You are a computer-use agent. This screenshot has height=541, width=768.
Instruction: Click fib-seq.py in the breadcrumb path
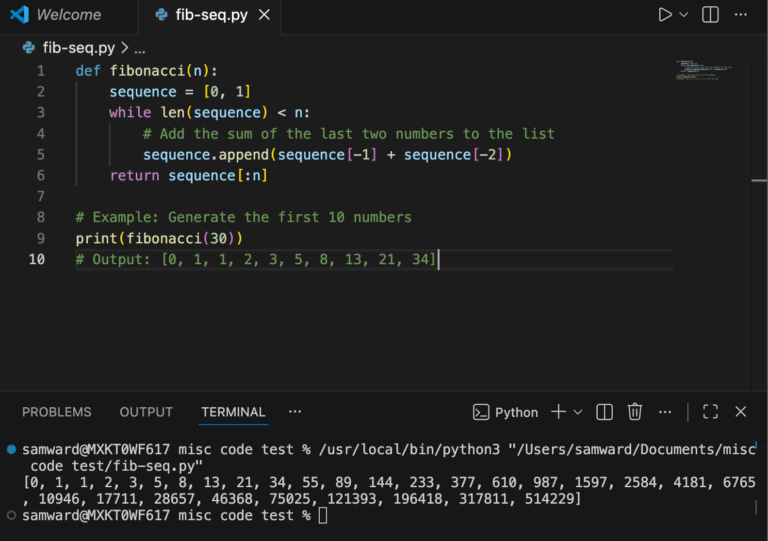point(78,47)
